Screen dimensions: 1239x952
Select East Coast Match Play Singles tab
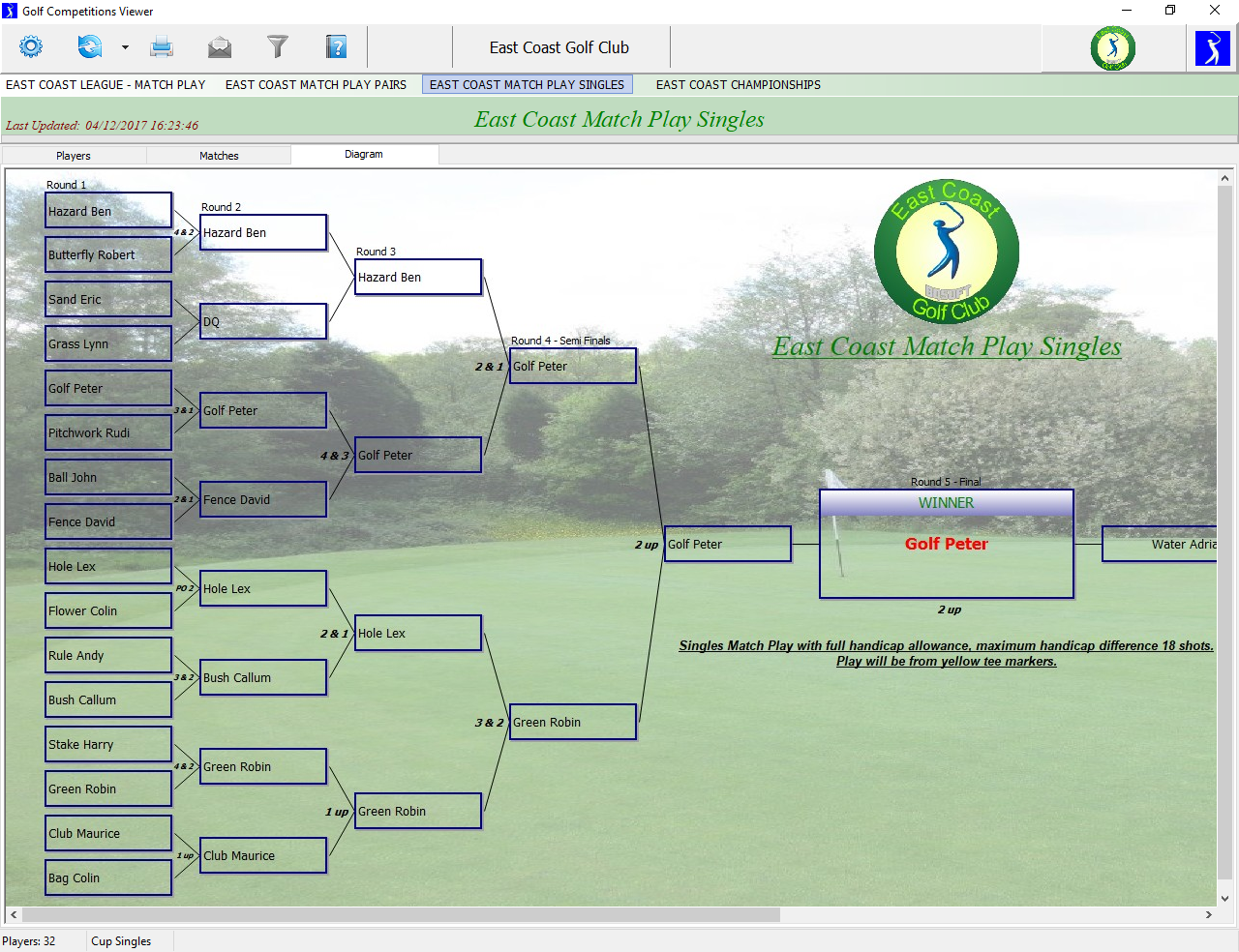527,85
